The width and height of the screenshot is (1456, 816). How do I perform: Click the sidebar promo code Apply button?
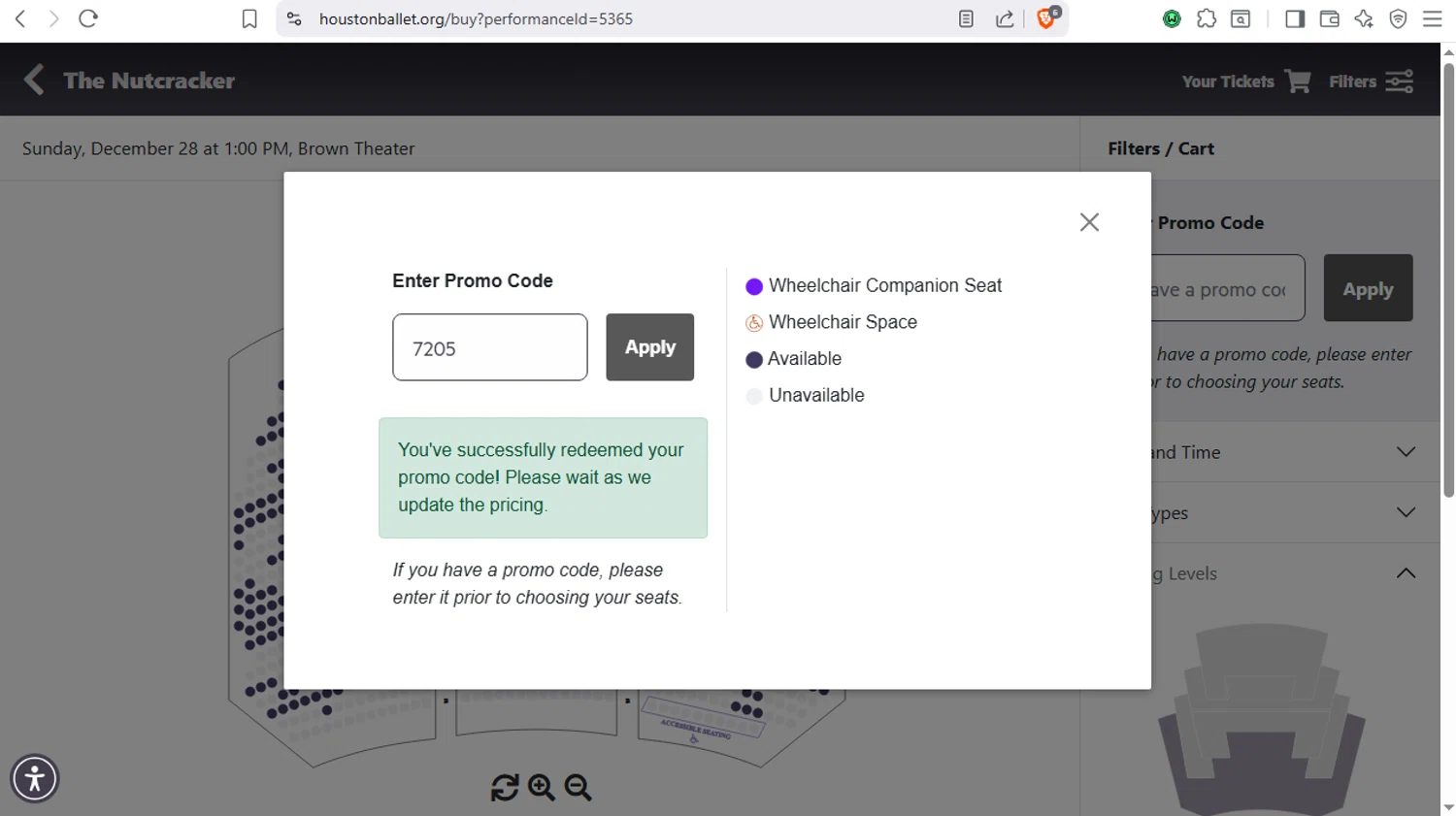coord(1368,288)
